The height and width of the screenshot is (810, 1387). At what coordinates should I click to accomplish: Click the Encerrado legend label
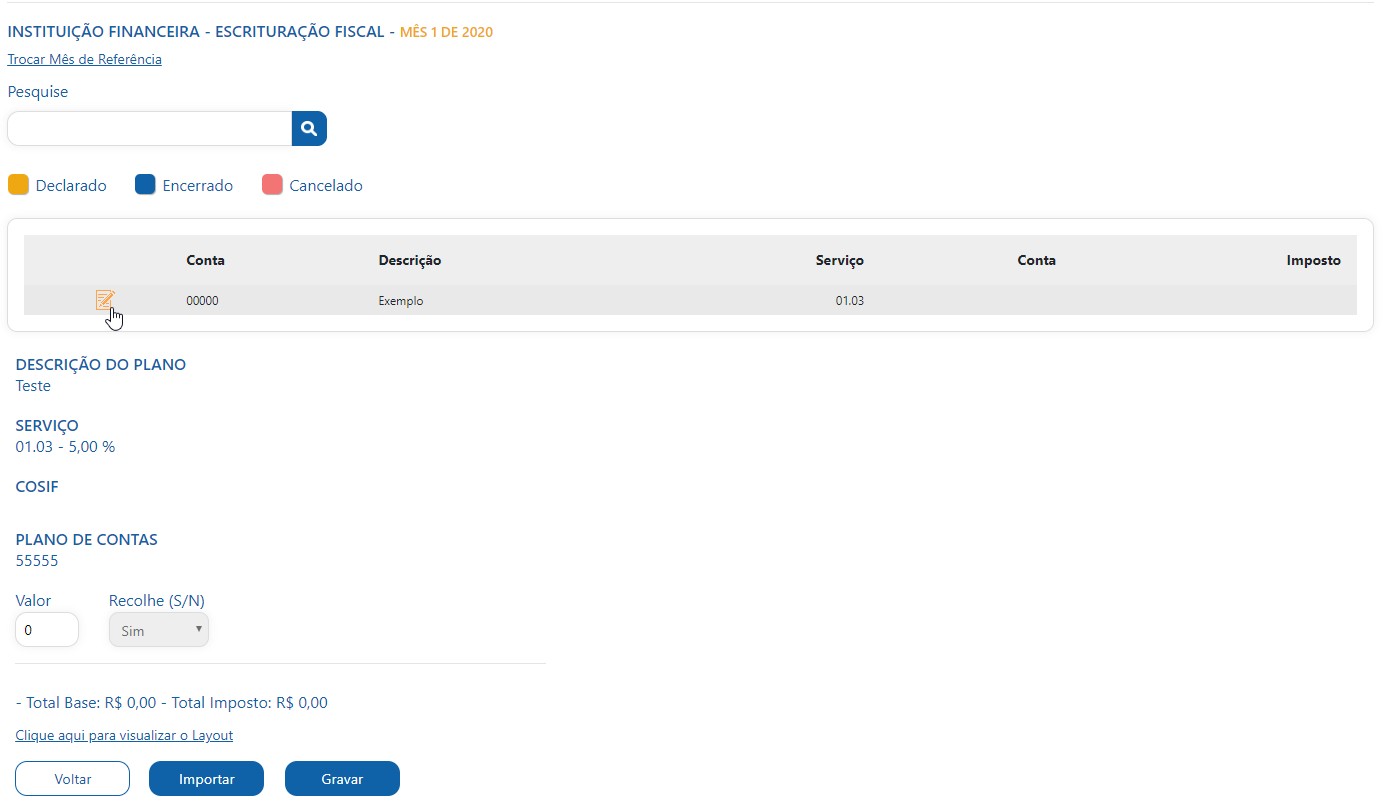pos(198,186)
